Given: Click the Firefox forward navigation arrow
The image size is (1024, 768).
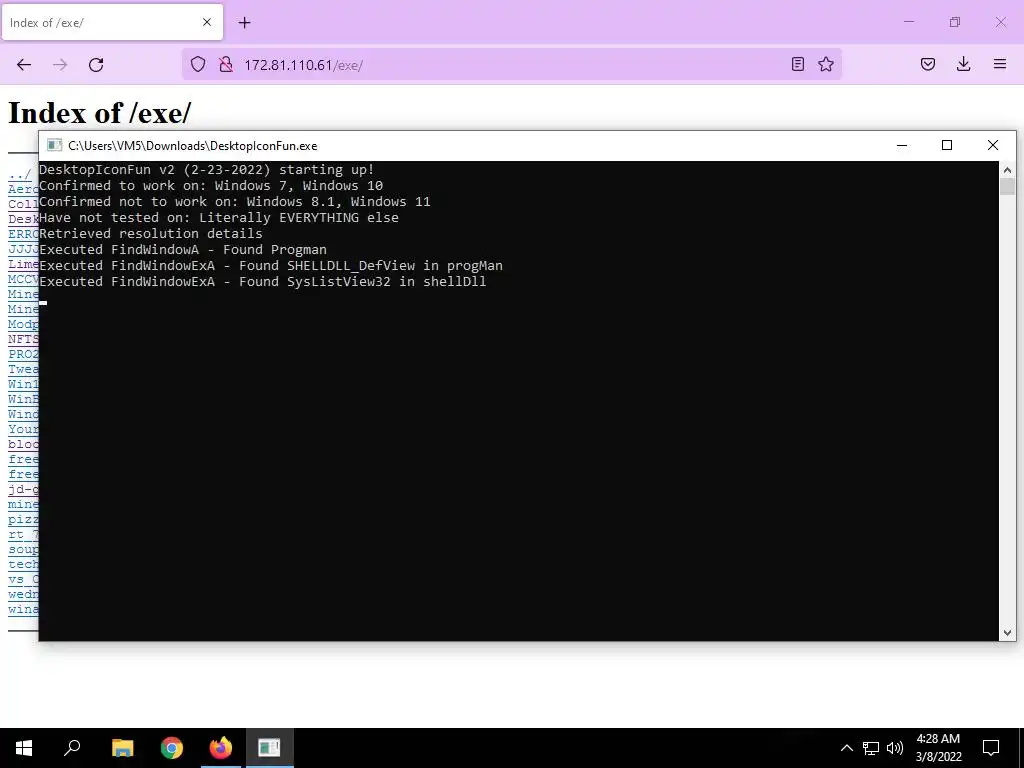Looking at the screenshot, I should click(60, 64).
